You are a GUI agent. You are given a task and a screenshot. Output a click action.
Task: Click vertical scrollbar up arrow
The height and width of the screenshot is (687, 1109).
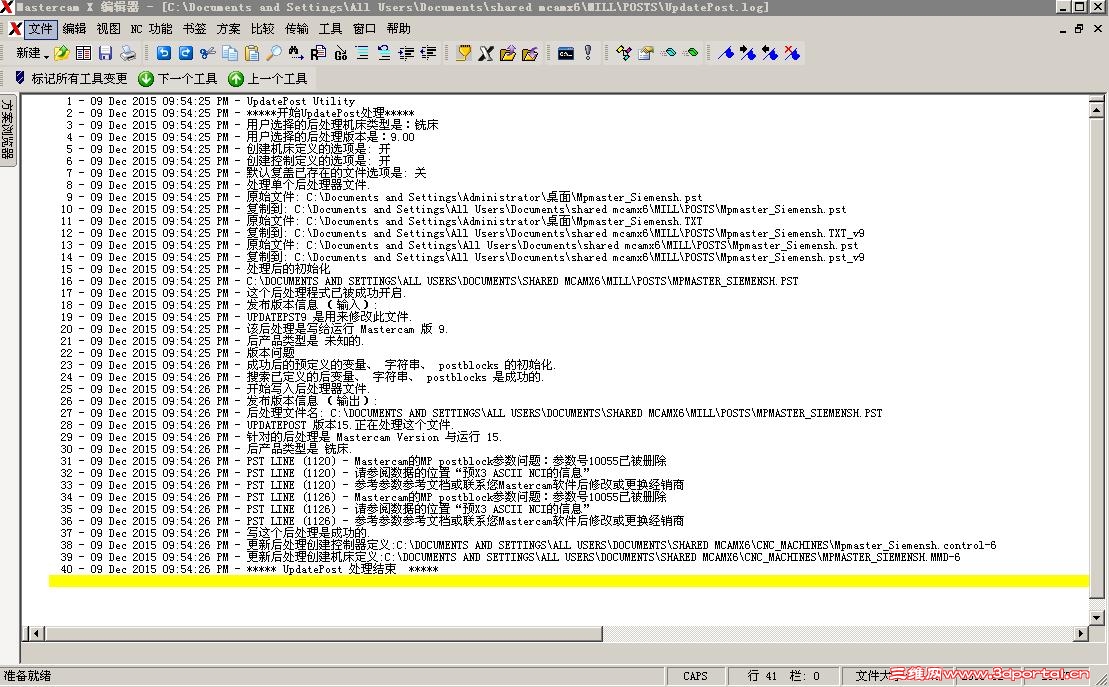pyautogui.click(x=1096, y=109)
